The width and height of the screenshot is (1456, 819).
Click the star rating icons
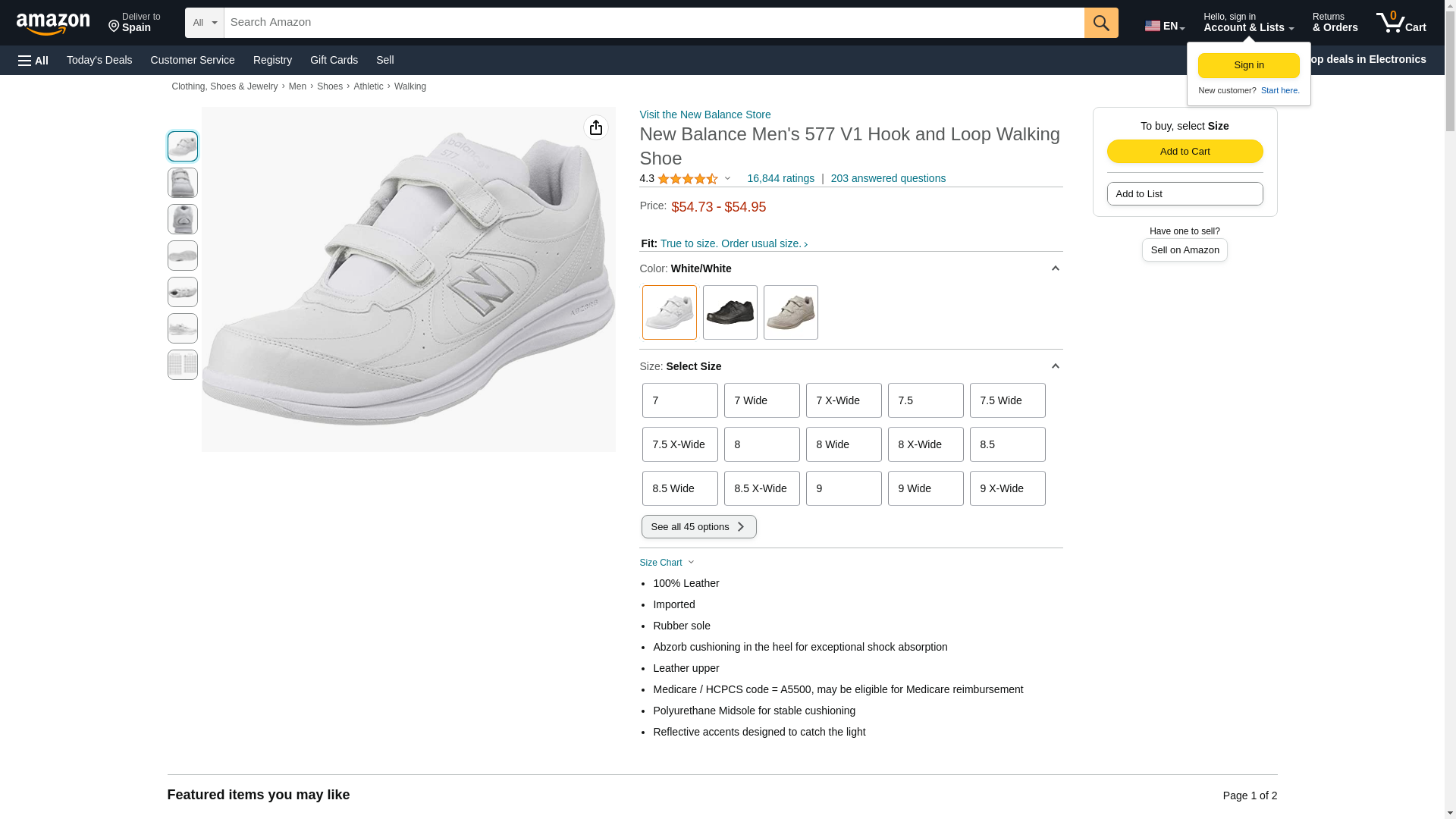[x=687, y=179]
